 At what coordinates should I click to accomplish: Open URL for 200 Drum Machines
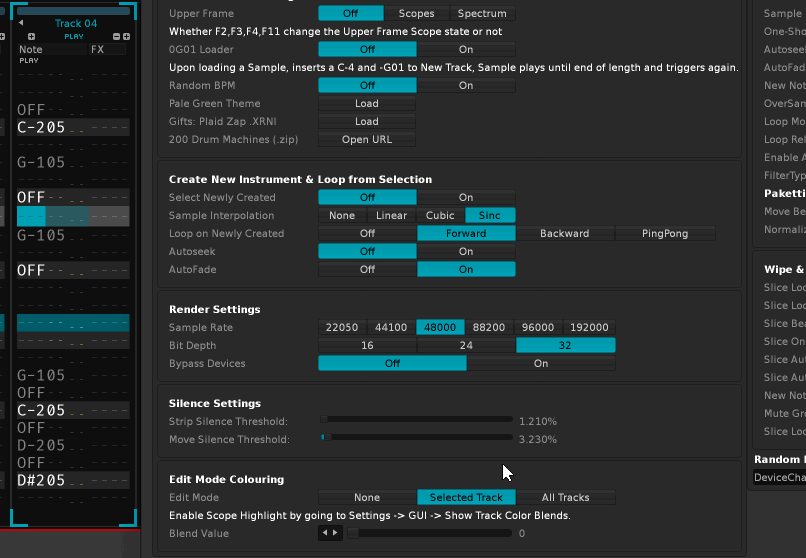(x=367, y=139)
